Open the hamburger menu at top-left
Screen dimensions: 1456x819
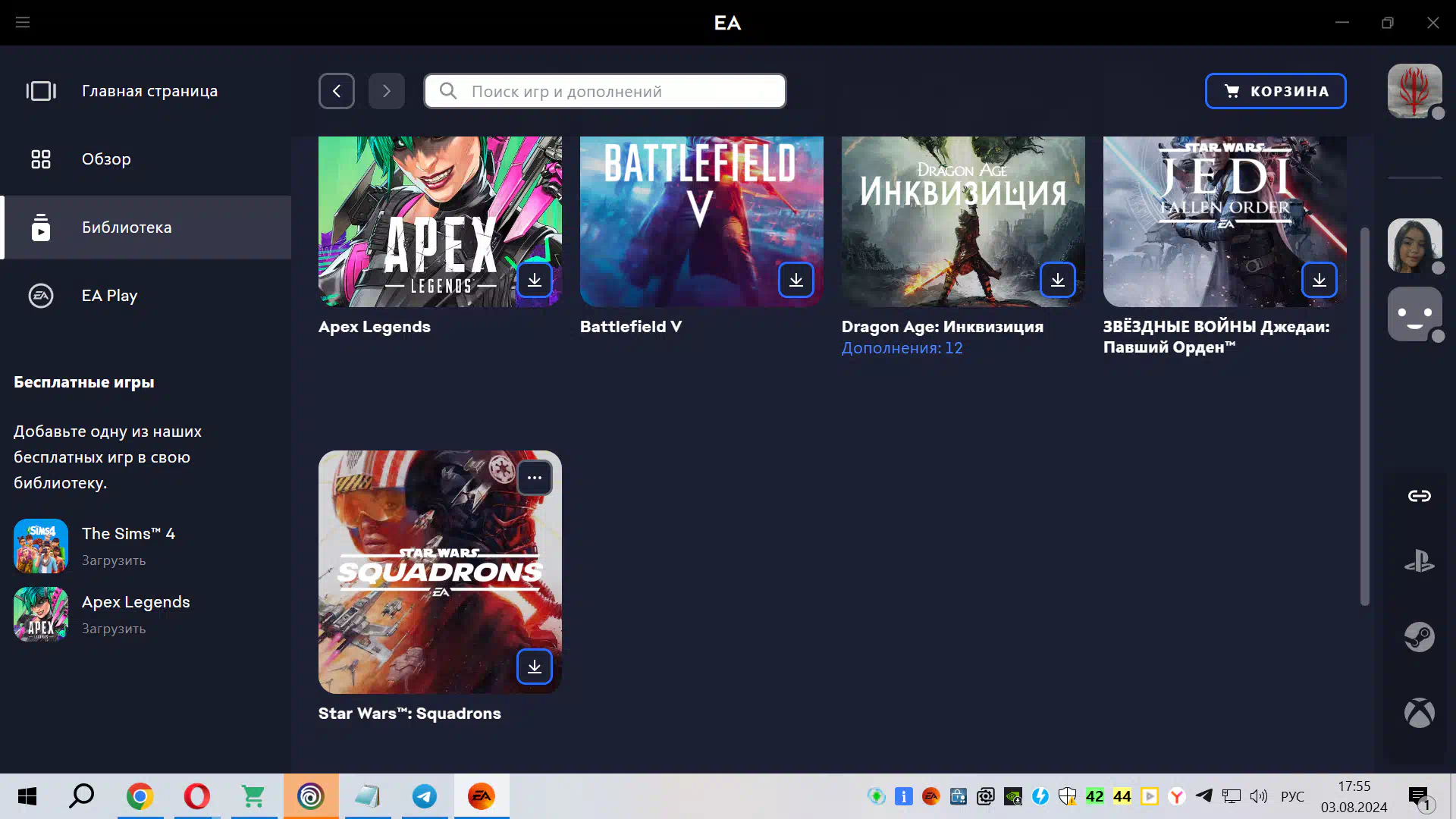coord(23,23)
